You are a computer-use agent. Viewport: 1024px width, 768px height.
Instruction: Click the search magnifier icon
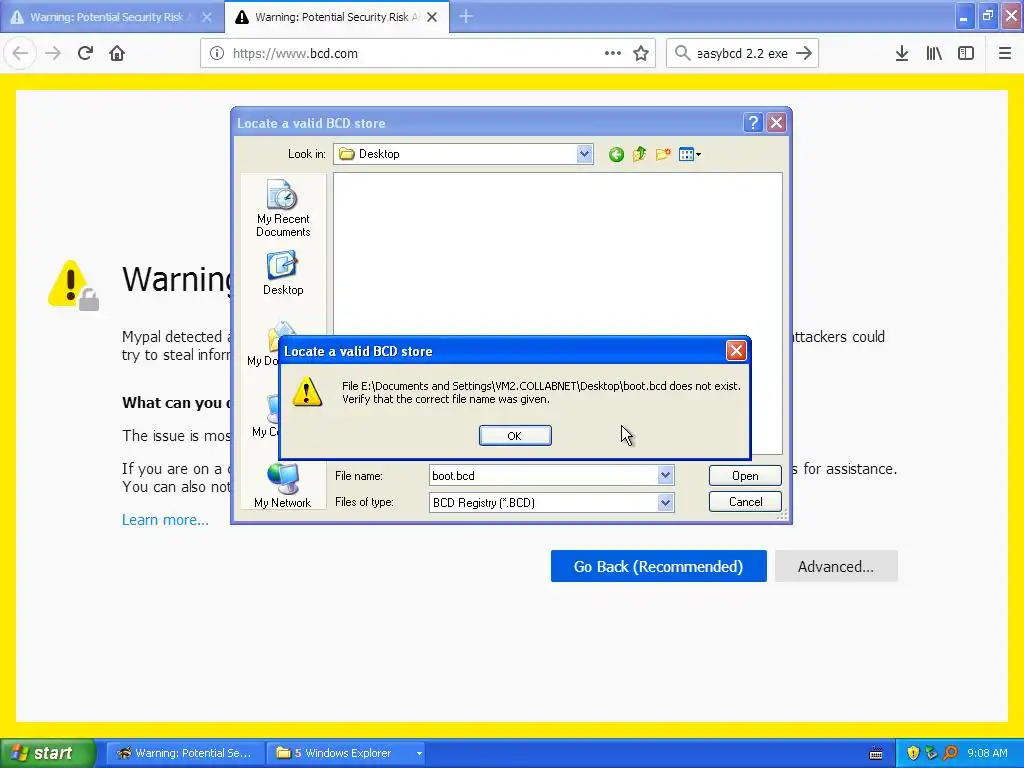pos(682,53)
